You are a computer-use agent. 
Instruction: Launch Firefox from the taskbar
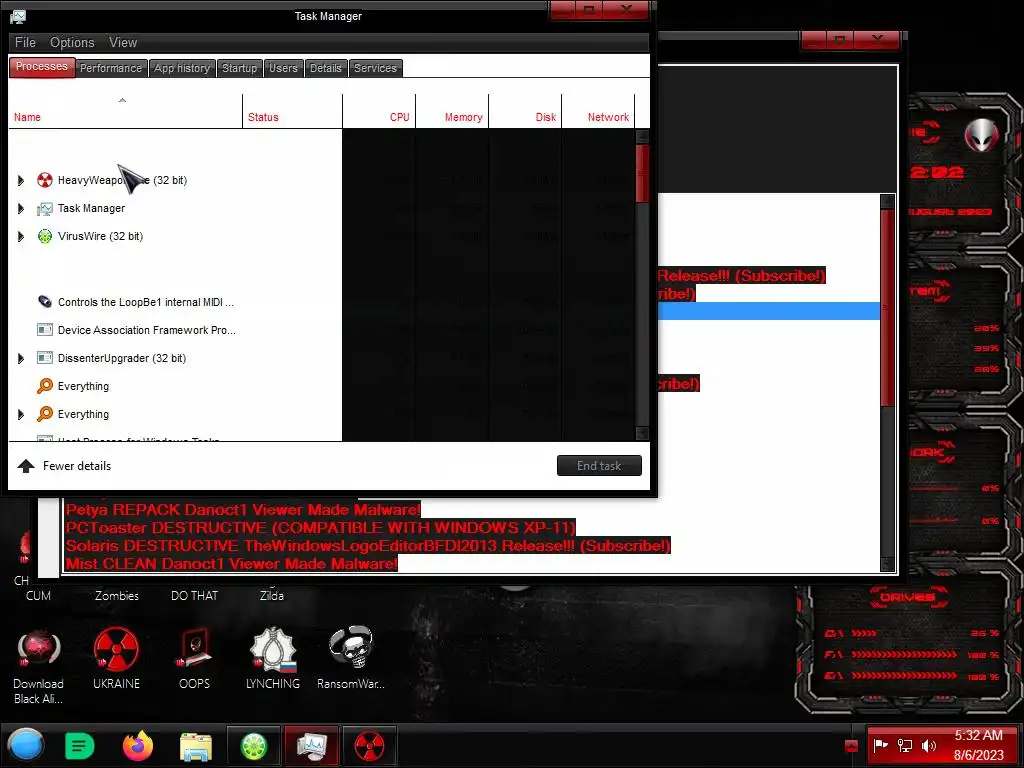(138, 746)
